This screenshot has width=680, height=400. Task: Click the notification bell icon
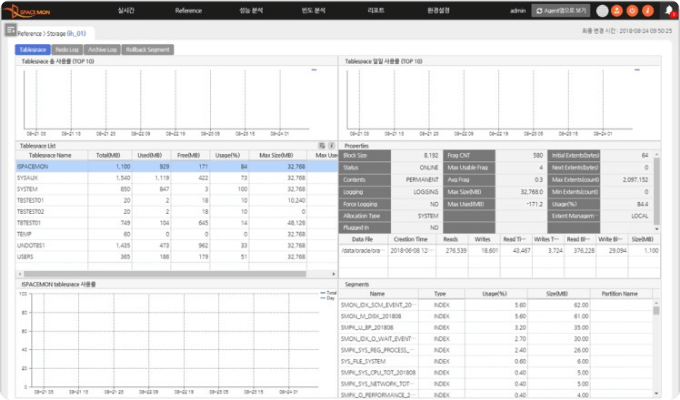[x=669, y=10]
